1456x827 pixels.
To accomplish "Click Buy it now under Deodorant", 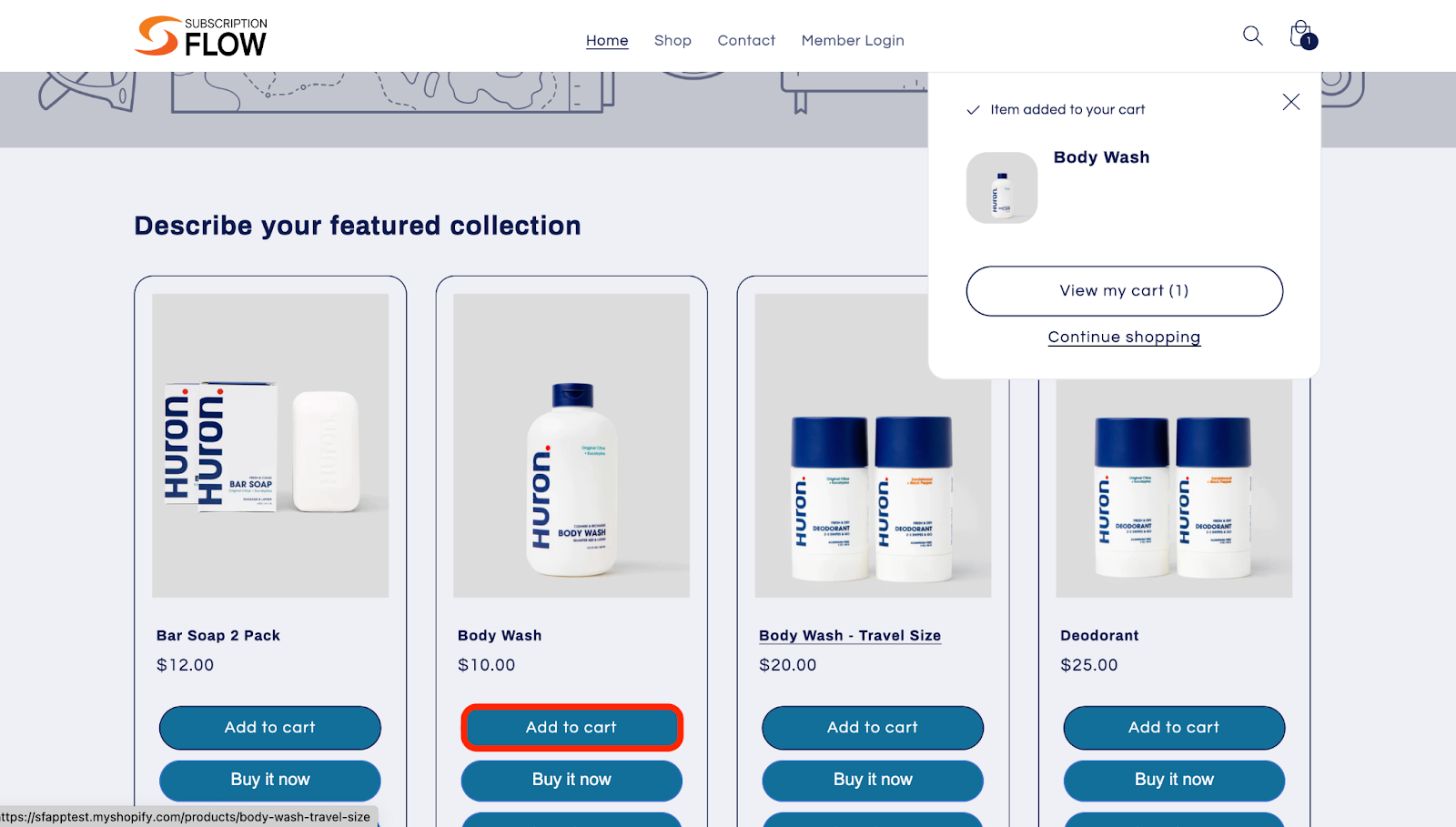I will (x=1174, y=781).
